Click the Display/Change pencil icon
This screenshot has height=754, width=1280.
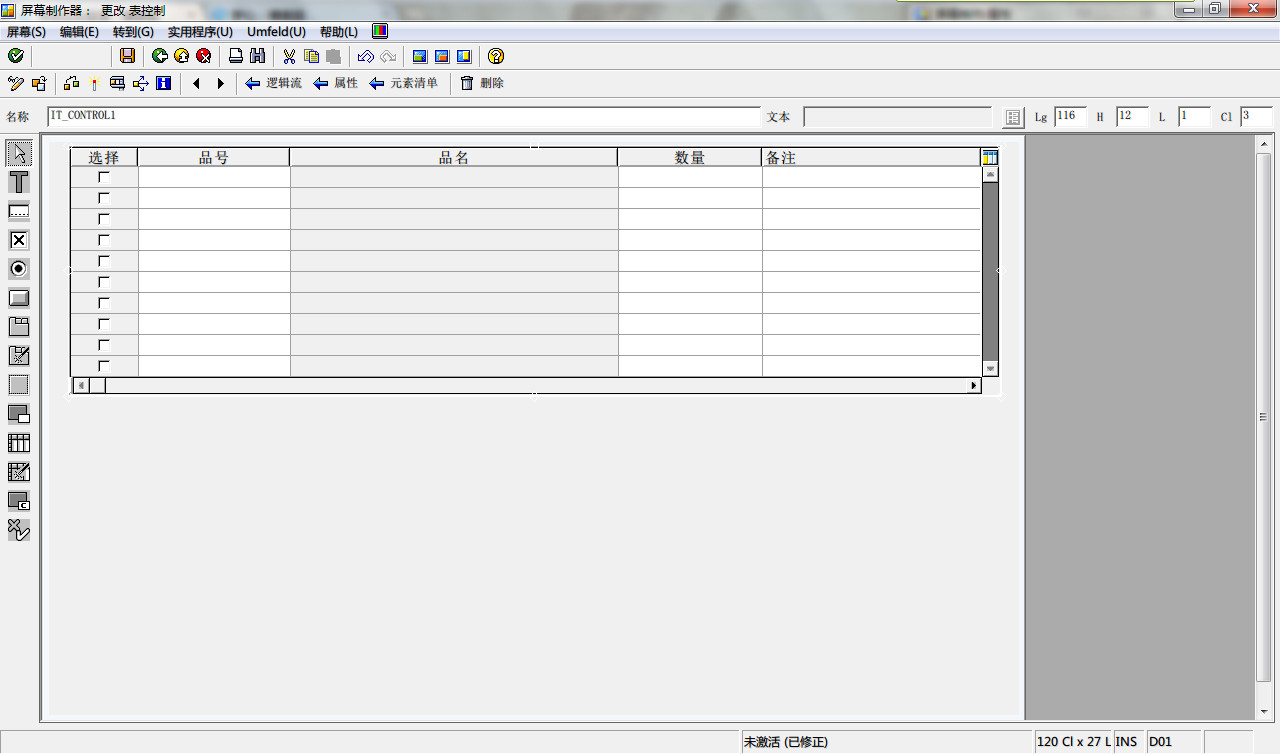tap(16, 83)
